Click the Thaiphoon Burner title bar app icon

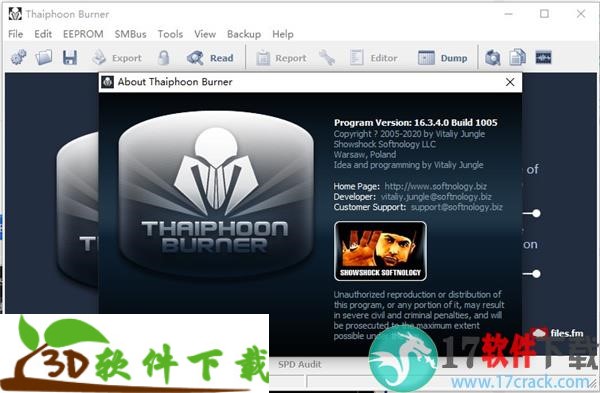point(15,14)
